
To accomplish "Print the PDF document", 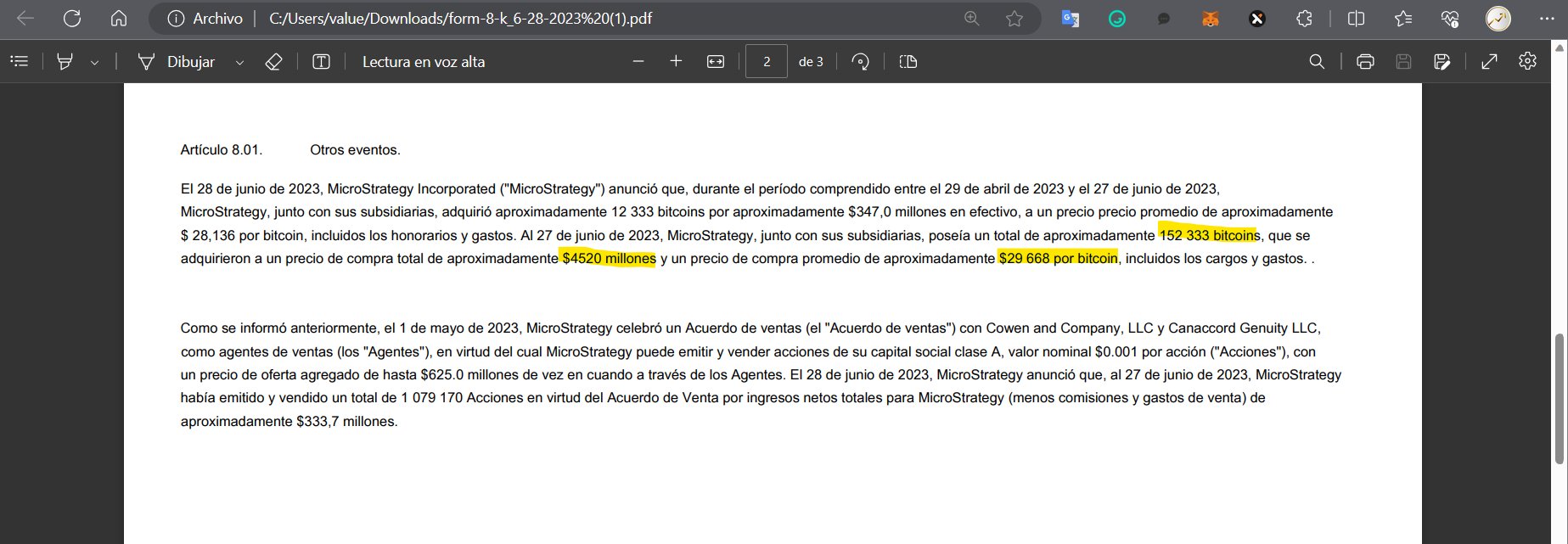I will pos(1365,61).
